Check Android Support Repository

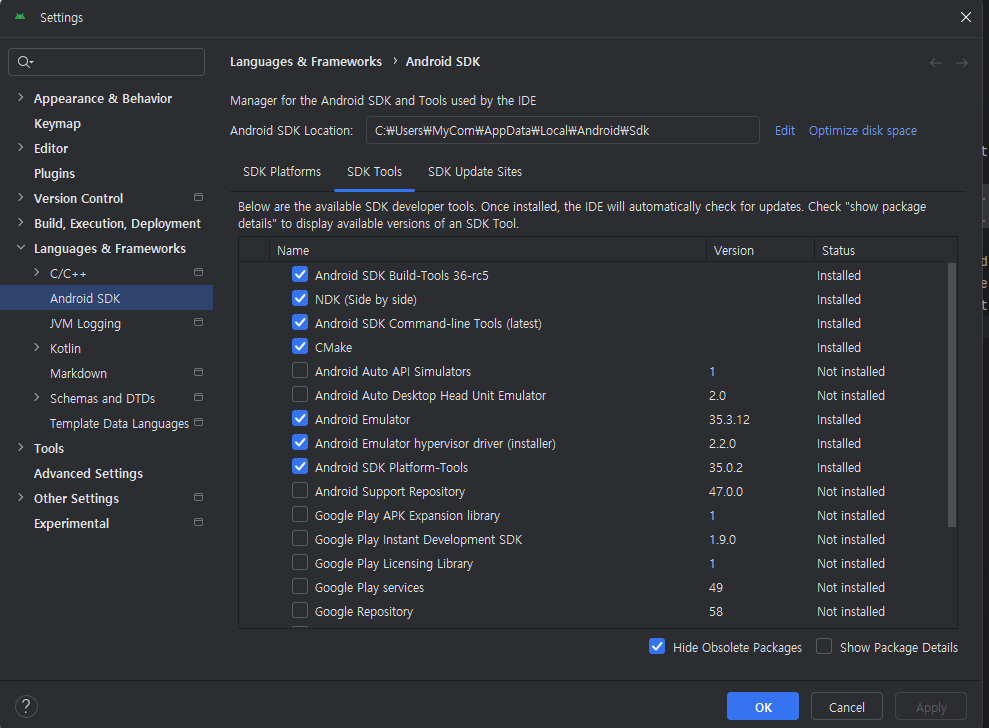[x=300, y=490]
